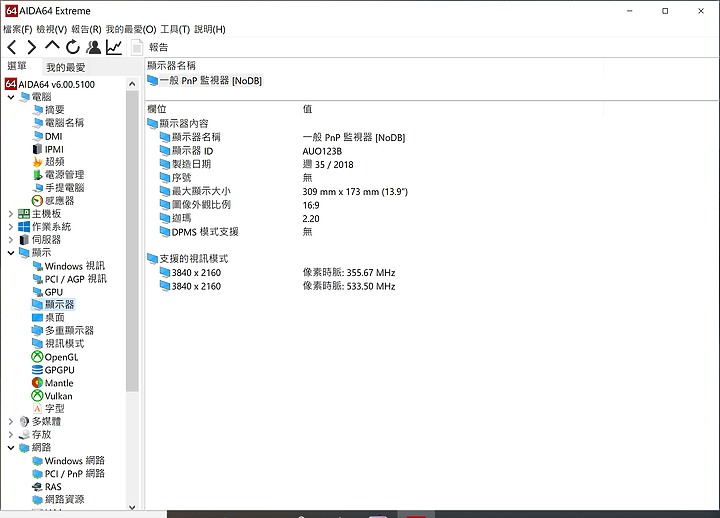Select the 手提電腦 item
720x518 pixels.
58,187
